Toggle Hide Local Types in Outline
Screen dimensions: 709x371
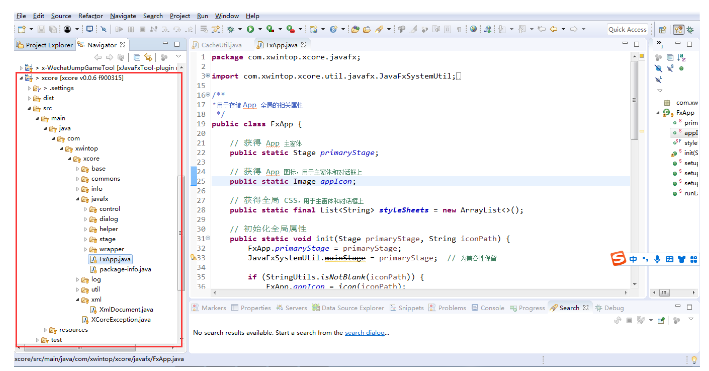[658, 79]
